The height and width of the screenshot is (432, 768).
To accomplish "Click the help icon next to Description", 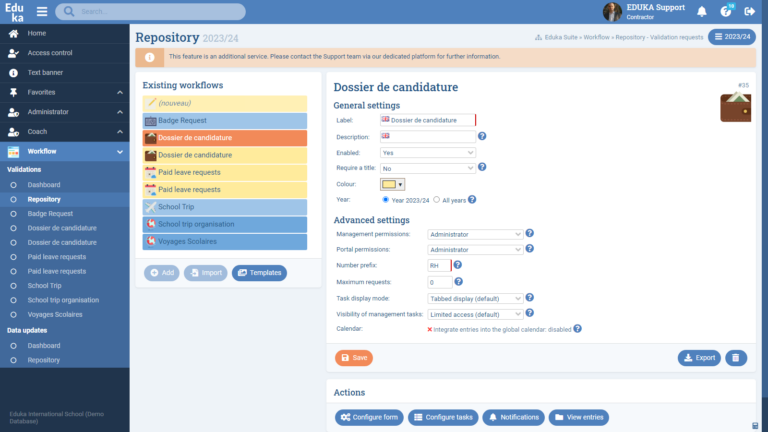I will [x=482, y=136].
